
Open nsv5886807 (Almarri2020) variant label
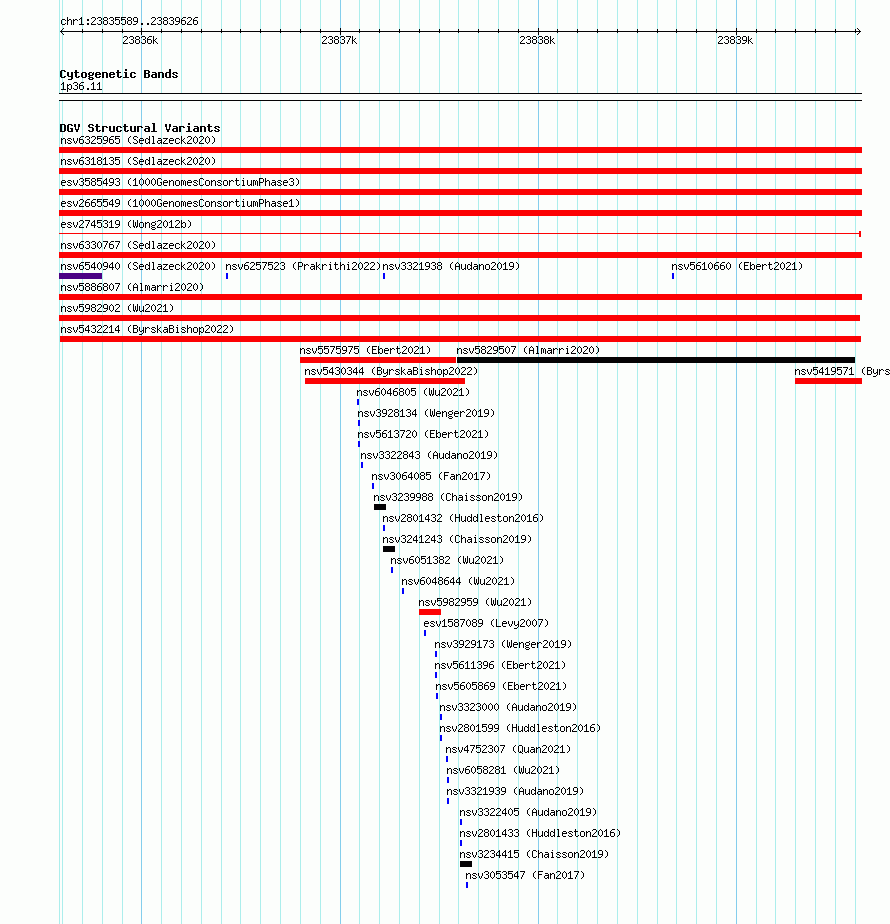click(x=132, y=287)
